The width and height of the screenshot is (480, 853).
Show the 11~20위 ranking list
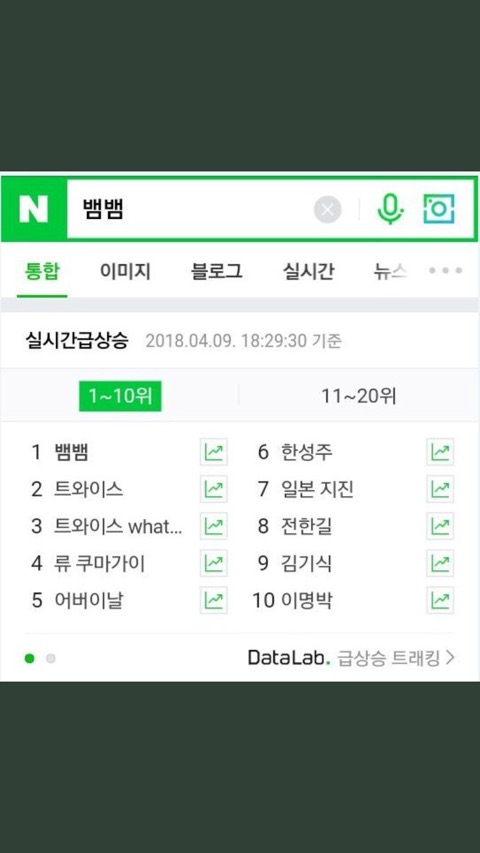[x=359, y=396]
